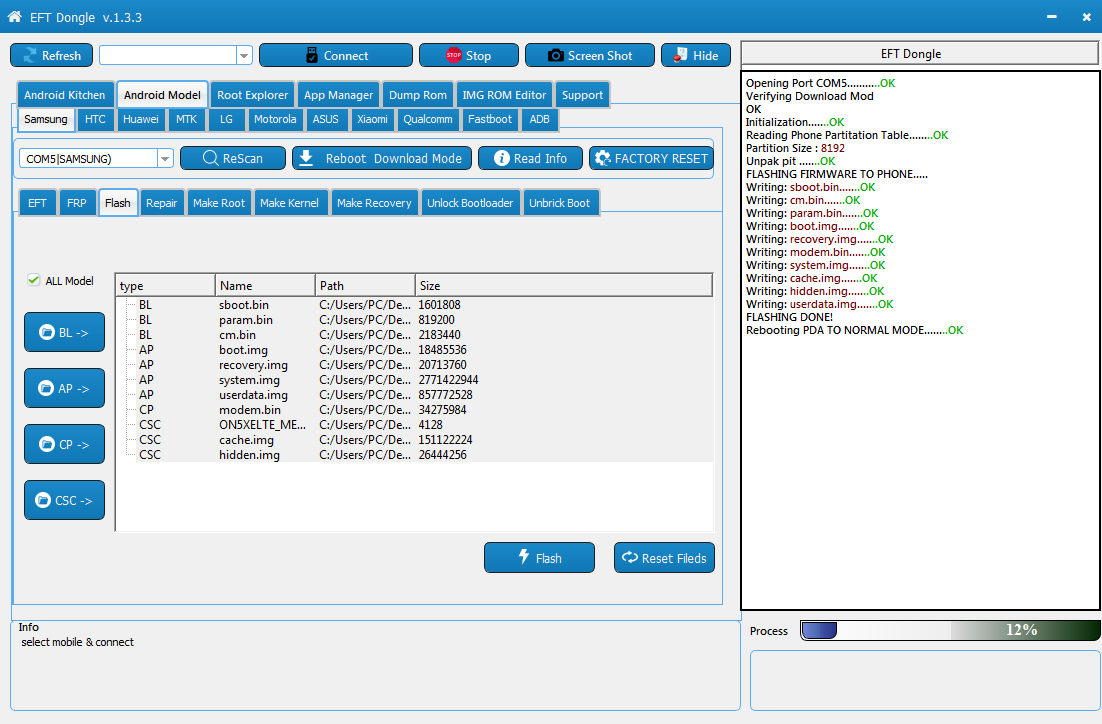Open the Unbrick Boot sub-tab
1102x724 pixels.
click(559, 203)
